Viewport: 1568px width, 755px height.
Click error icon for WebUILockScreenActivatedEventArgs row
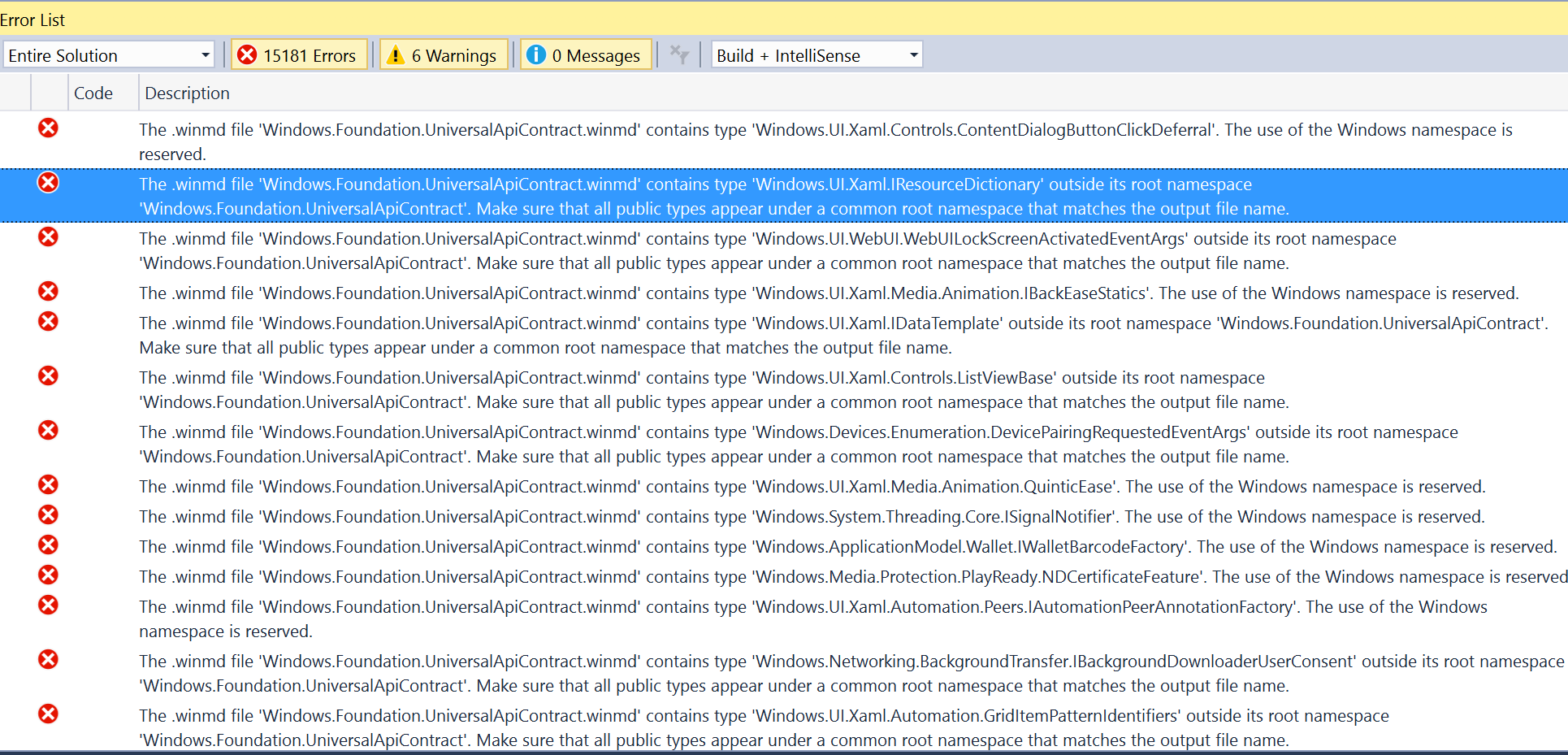tap(49, 236)
